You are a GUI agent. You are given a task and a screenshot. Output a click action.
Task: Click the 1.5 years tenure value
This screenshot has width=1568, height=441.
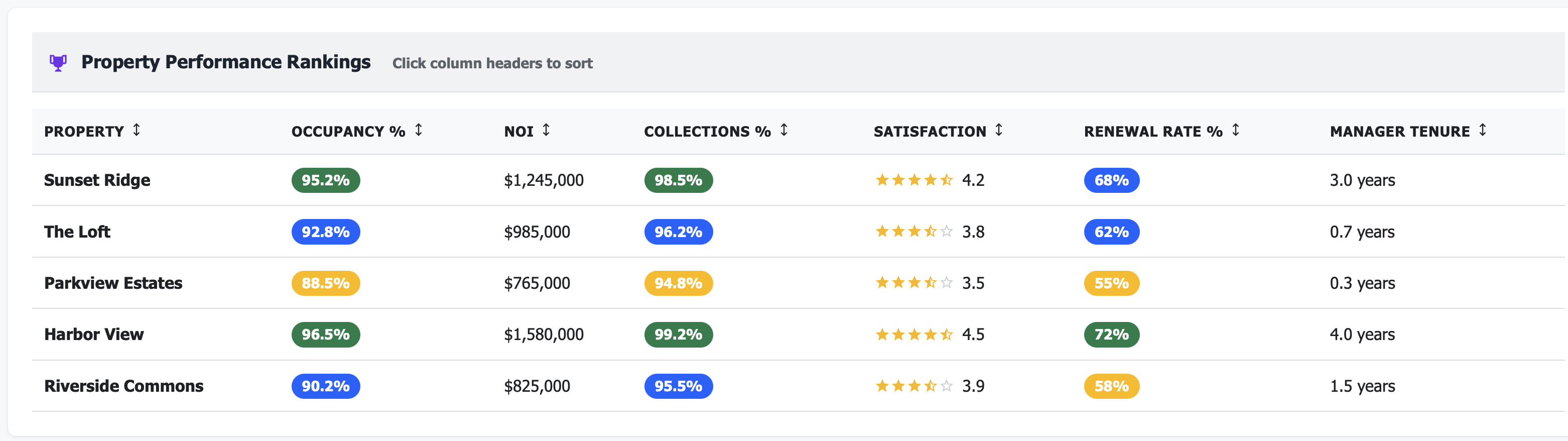click(x=1363, y=386)
